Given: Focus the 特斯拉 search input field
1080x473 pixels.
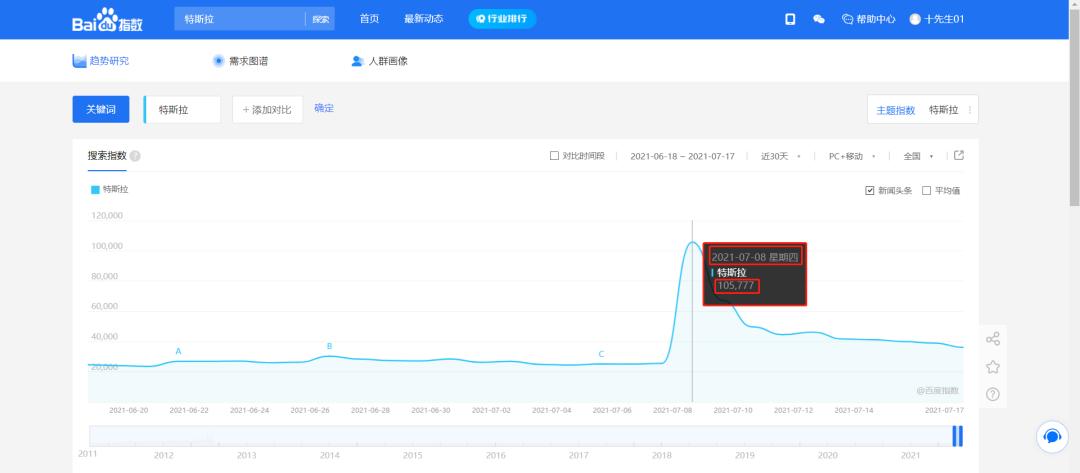Looking at the screenshot, I should [240, 19].
